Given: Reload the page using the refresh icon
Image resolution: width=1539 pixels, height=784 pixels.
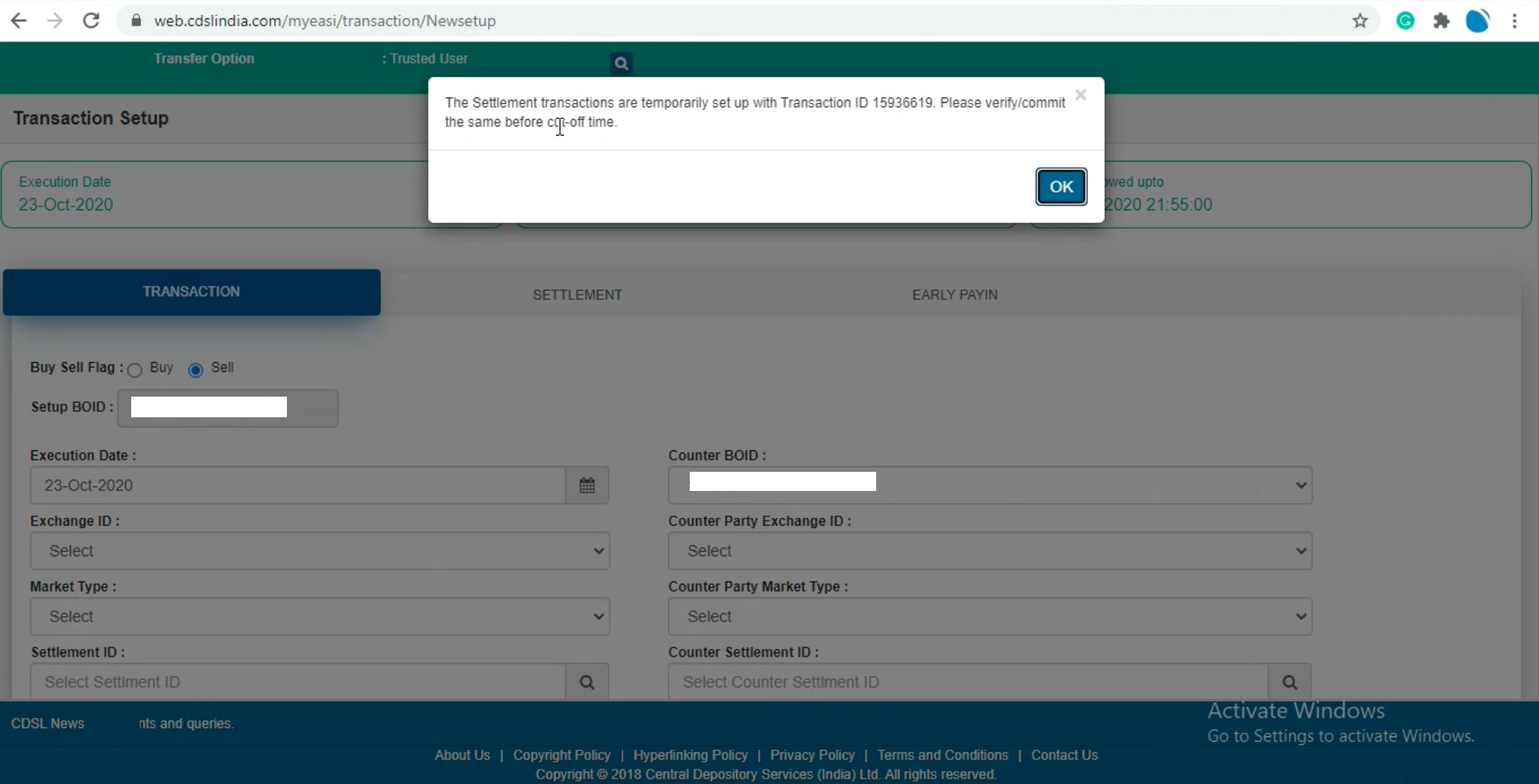Looking at the screenshot, I should pyautogui.click(x=91, y=21).
